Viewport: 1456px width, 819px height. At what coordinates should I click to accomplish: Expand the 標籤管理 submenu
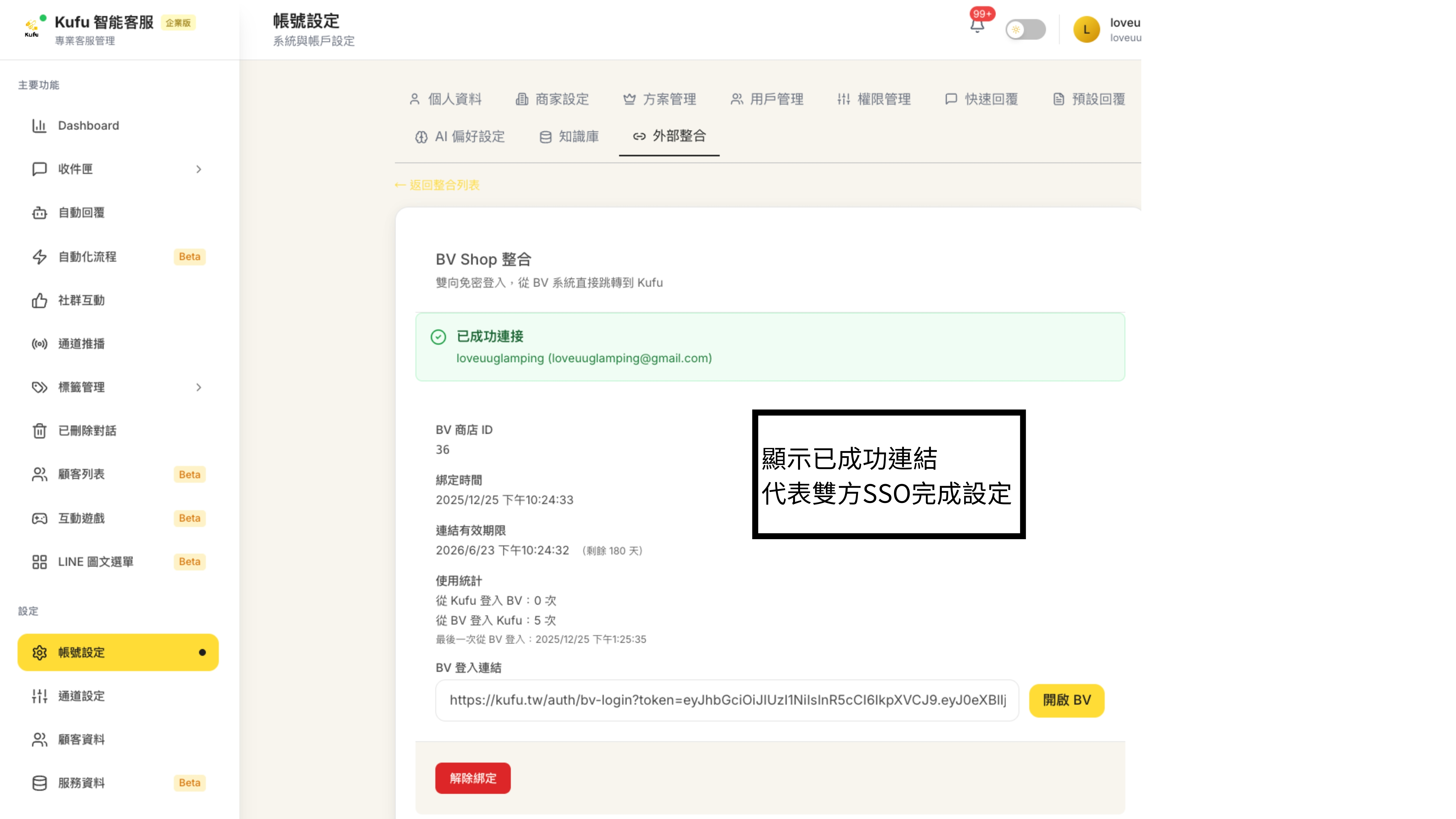(x=199, y=387)
